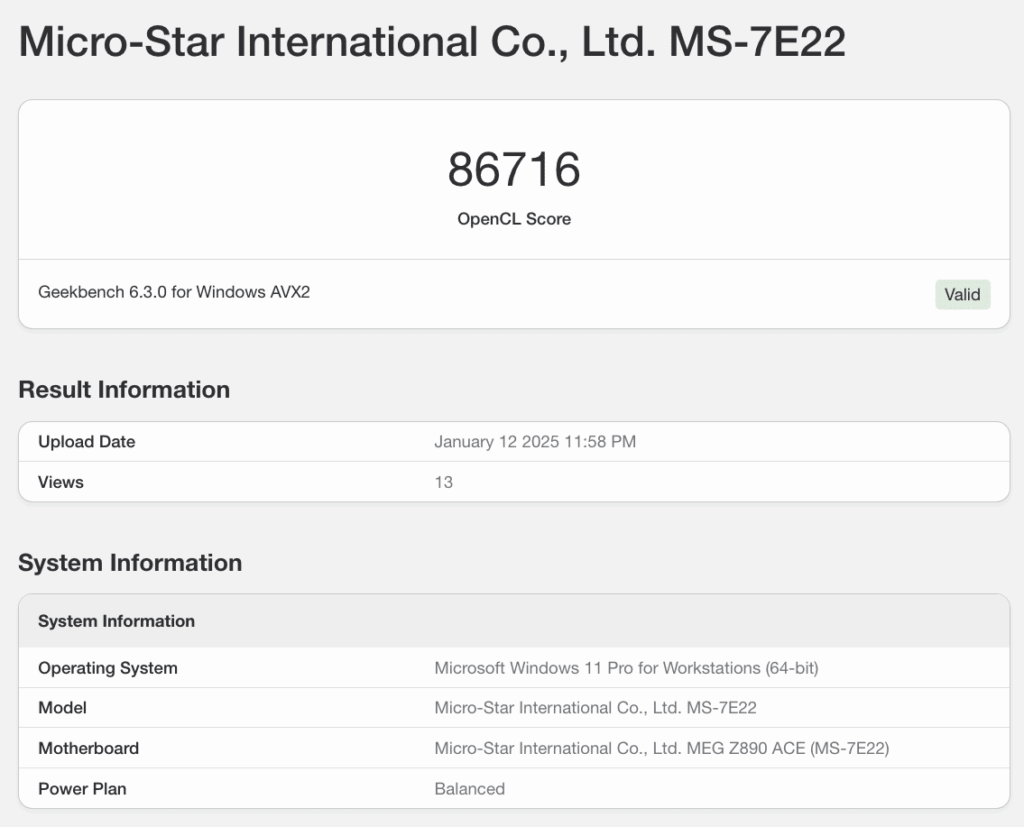Screen dimensions: 1024x827
Task: Click the Power Plan row label
Action: tap(82, 789)
